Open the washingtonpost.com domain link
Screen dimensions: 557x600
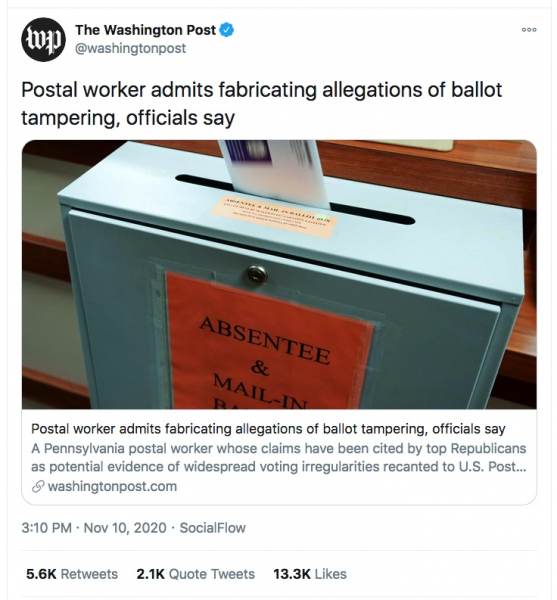coord(112,487)
